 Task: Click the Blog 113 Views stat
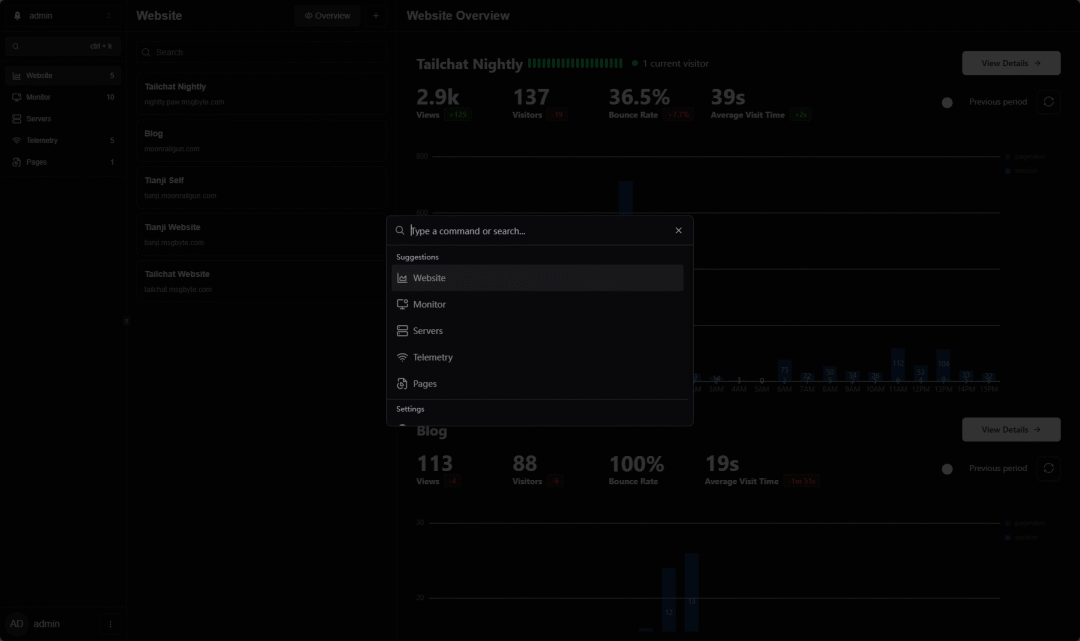pos(437,470)
